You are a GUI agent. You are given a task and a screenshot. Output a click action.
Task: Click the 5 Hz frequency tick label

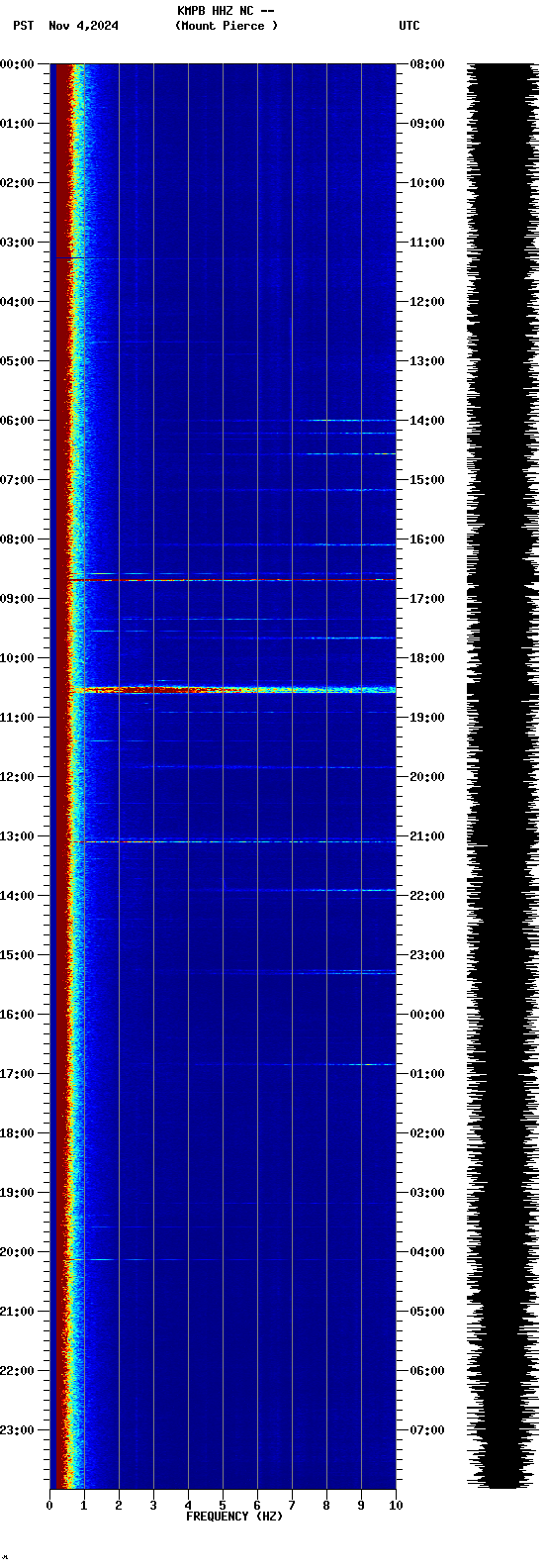point(223,1507)
